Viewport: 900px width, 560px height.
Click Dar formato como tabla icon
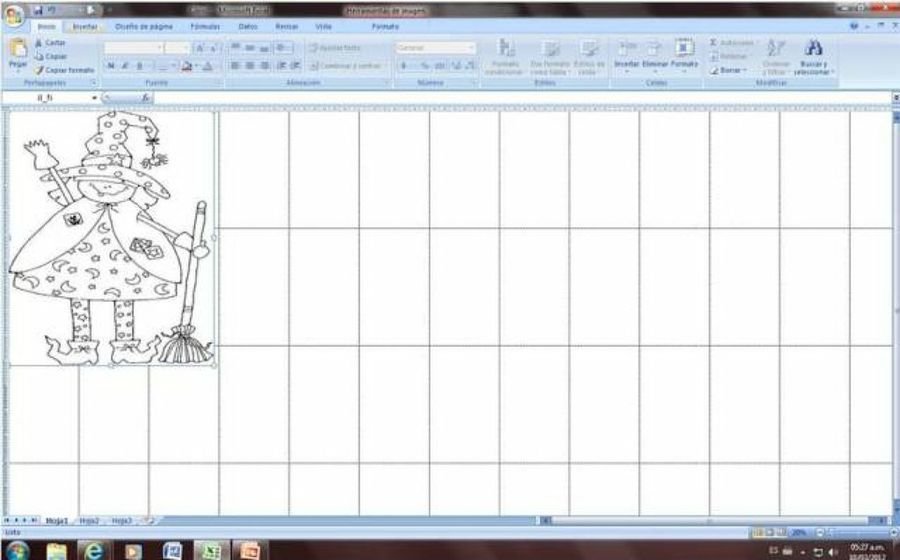(551, 49)
